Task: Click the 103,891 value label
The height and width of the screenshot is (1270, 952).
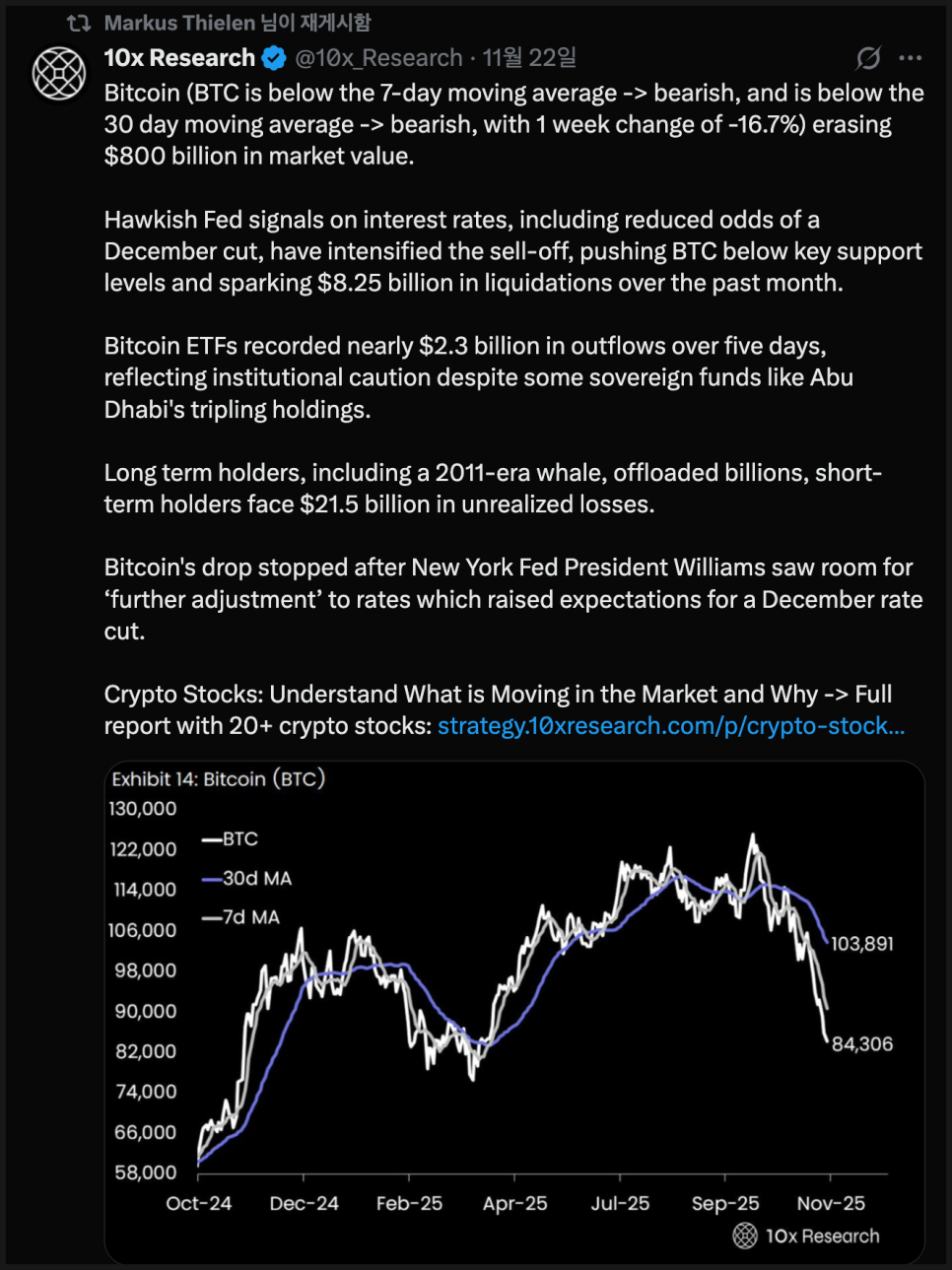Action: pyautogui.click(x=861, y=944)
